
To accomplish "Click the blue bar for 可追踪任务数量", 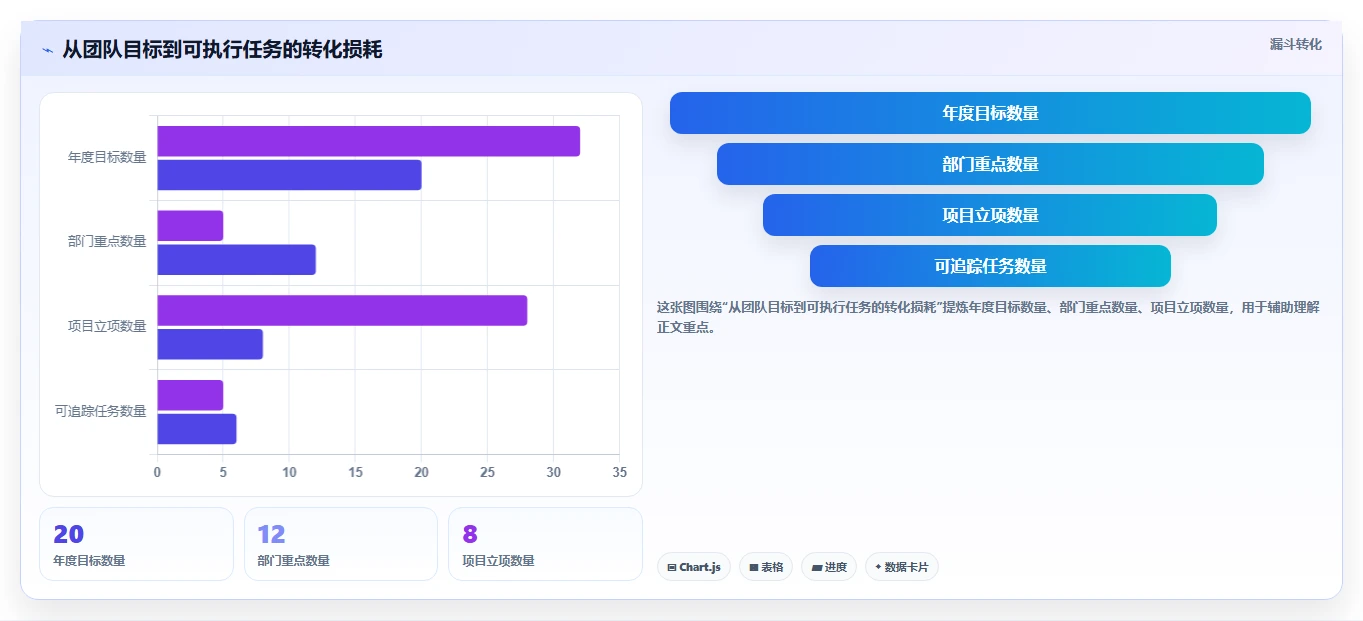I will click(197, 429).
